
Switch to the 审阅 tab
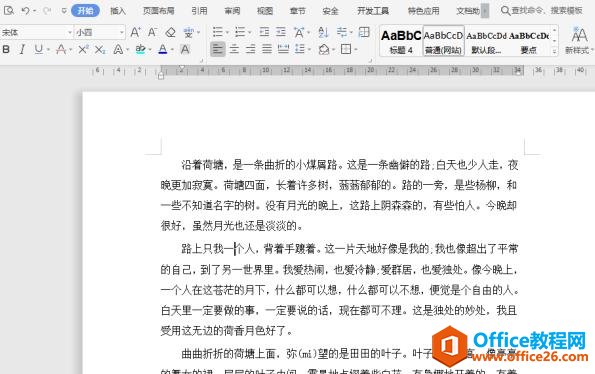[232, 11]
